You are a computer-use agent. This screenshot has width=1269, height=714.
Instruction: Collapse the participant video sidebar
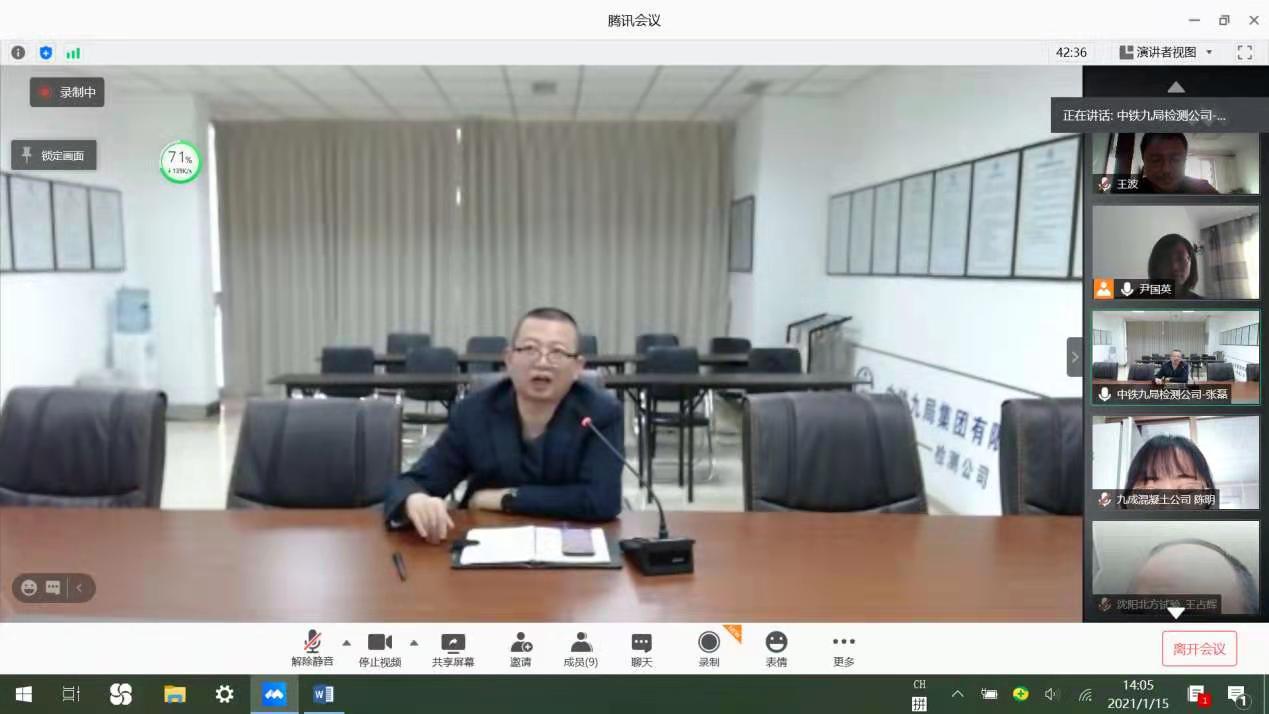pos(1075,357)
